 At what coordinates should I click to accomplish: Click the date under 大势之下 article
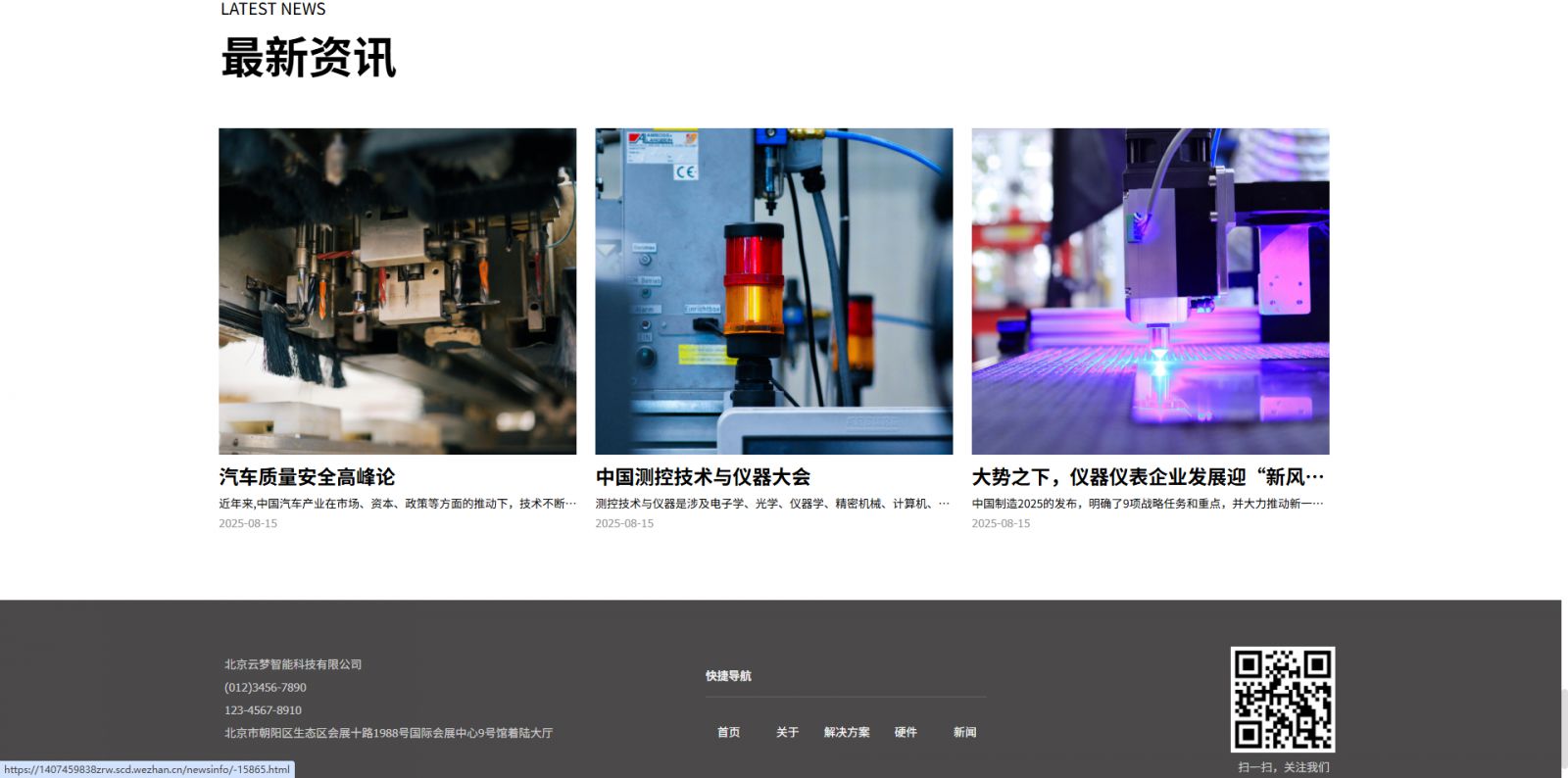coord(1001,523)
